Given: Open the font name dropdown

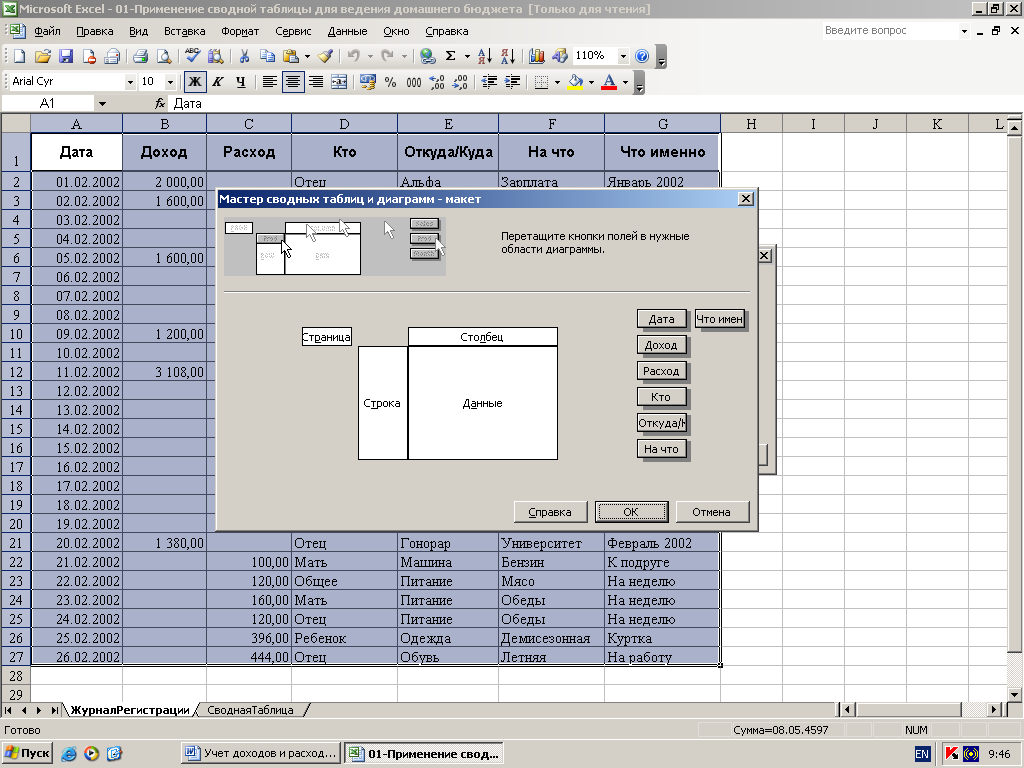Looking at the screenshot, I should coord(130,82).
